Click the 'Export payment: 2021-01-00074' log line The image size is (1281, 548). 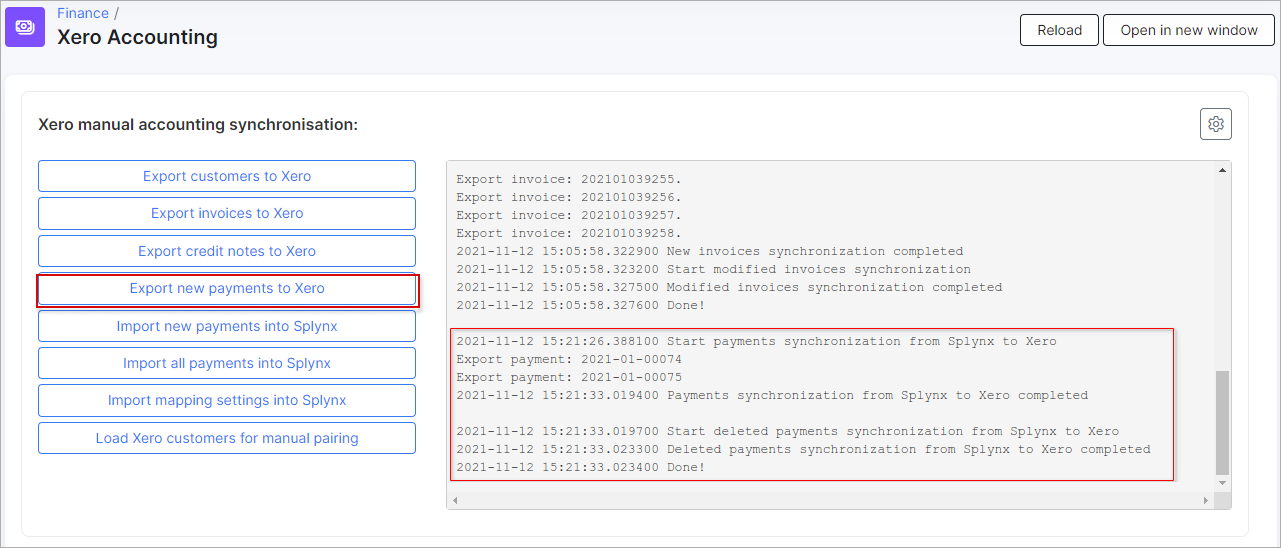click(x=569, y=359)
